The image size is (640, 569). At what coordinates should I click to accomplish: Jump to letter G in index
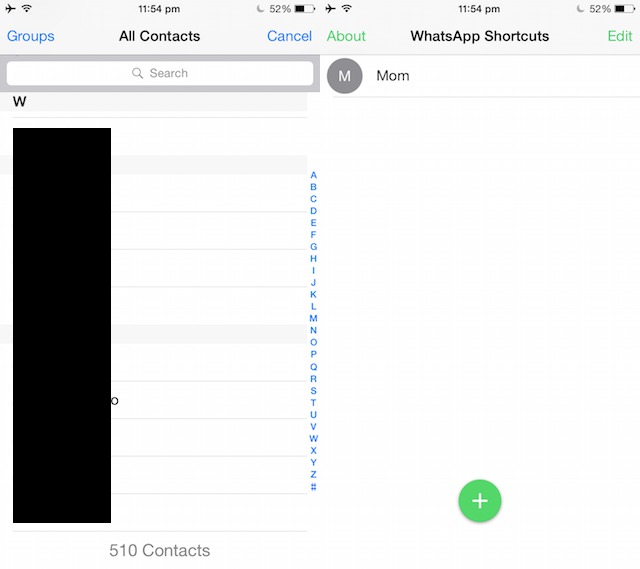point(313,247)
